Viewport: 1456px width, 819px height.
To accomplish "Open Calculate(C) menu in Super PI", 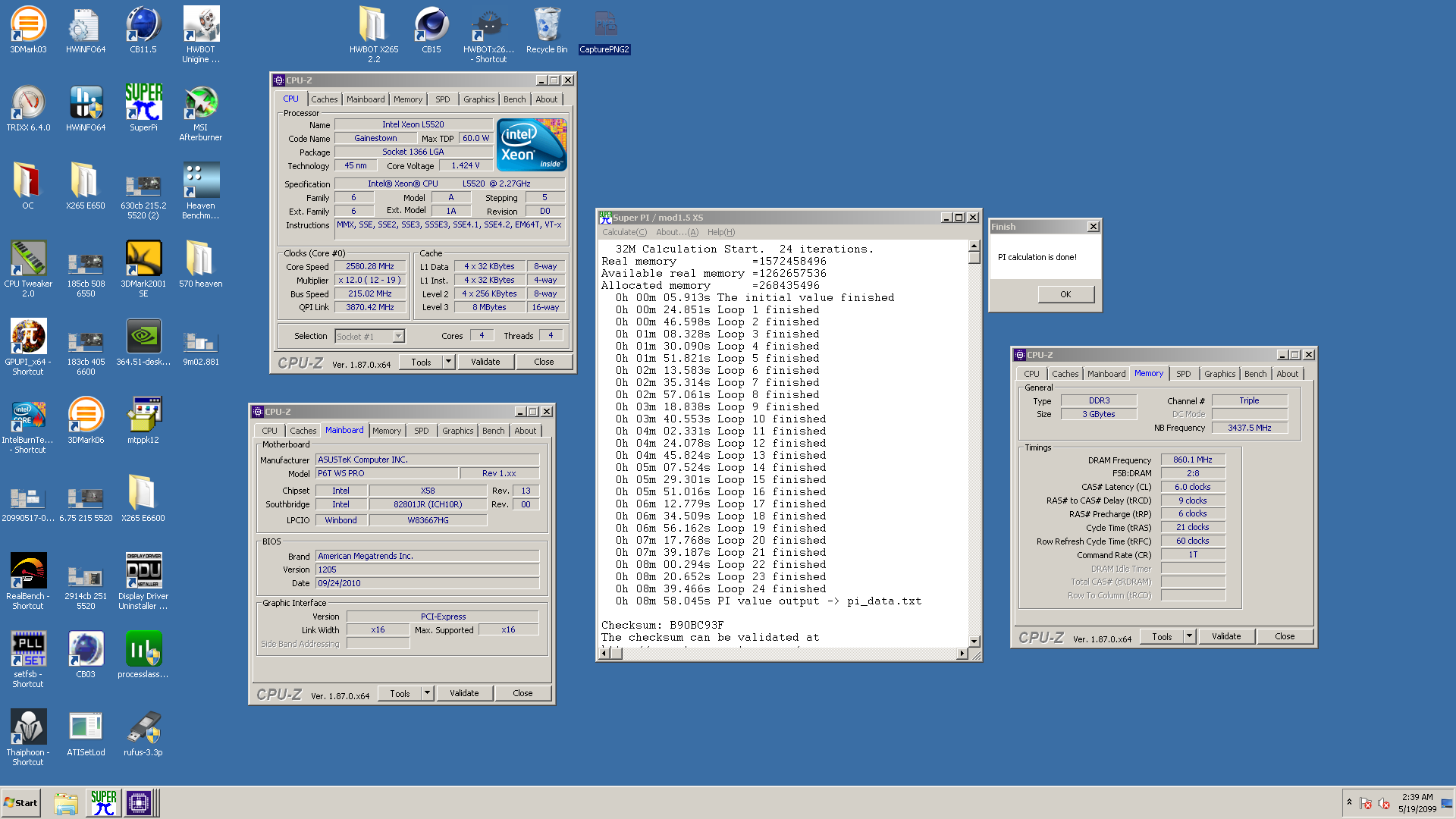I will pyautogui.click(x=625, y=232).
